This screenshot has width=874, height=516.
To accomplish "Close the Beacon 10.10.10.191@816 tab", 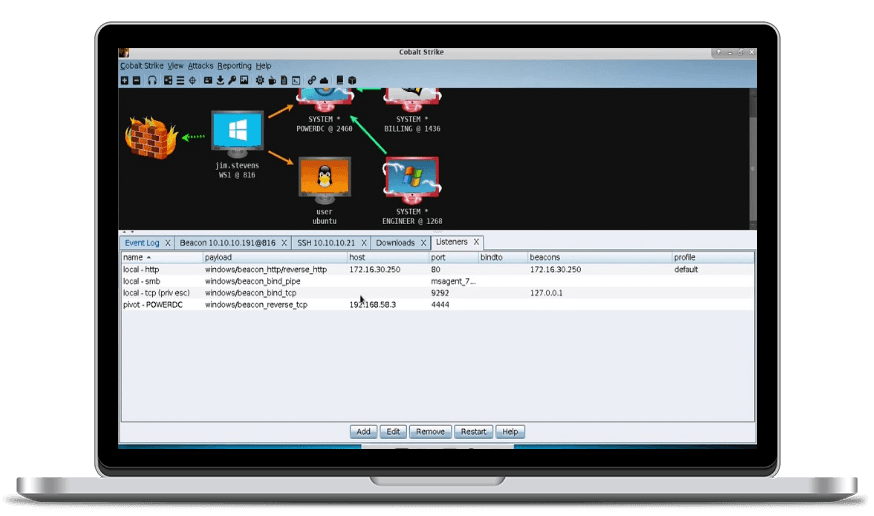I will 284,243.
